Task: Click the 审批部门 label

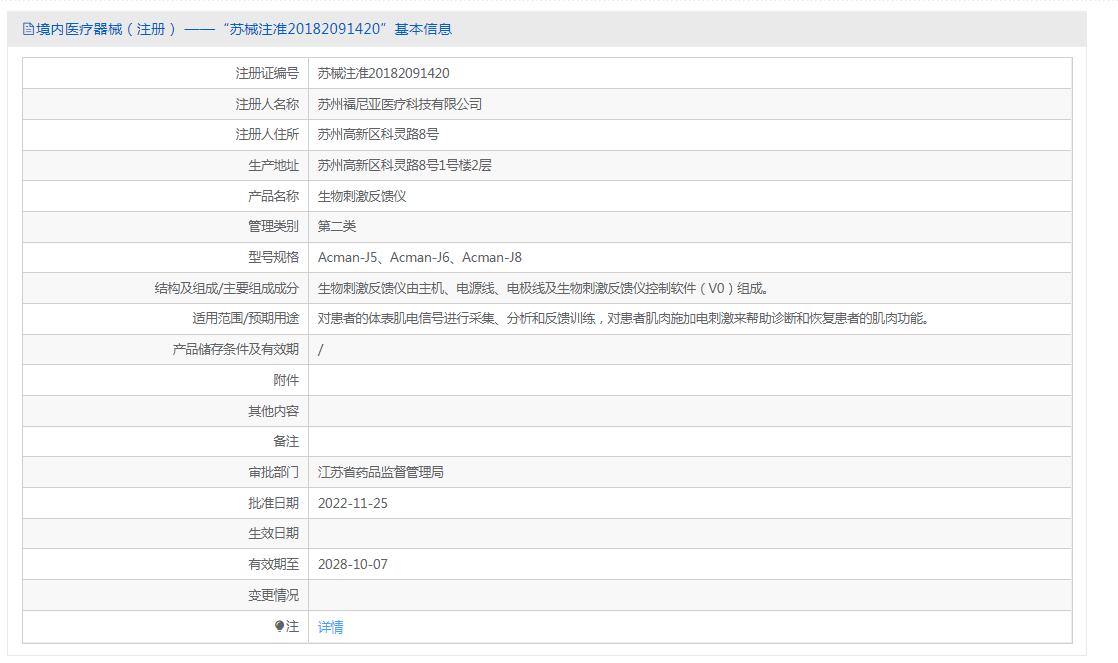Action: pos(274,472)
